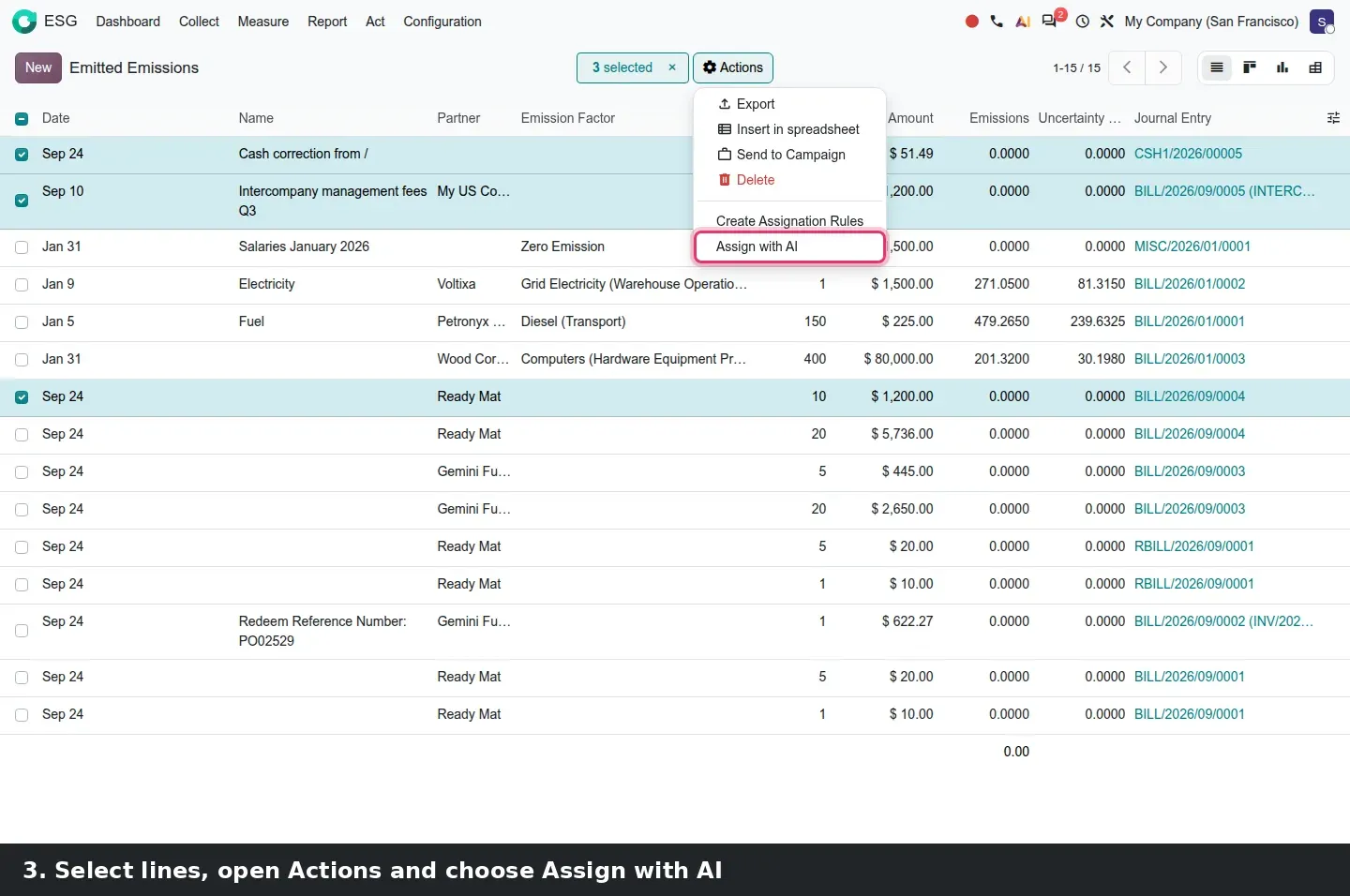This screenshot has width=1350, height=896.
Task: Clear the 3 selected records with the x icon
Action: tap(672, 67)
